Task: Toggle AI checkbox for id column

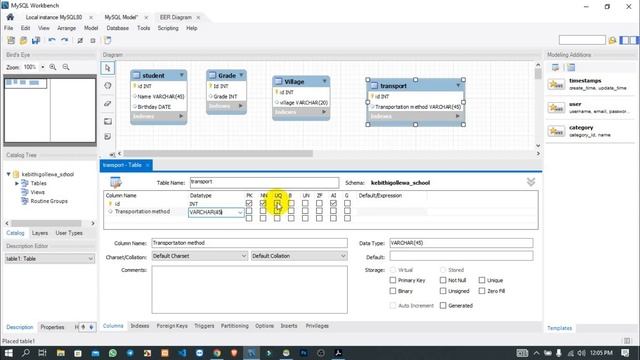Action: (333, 203)
